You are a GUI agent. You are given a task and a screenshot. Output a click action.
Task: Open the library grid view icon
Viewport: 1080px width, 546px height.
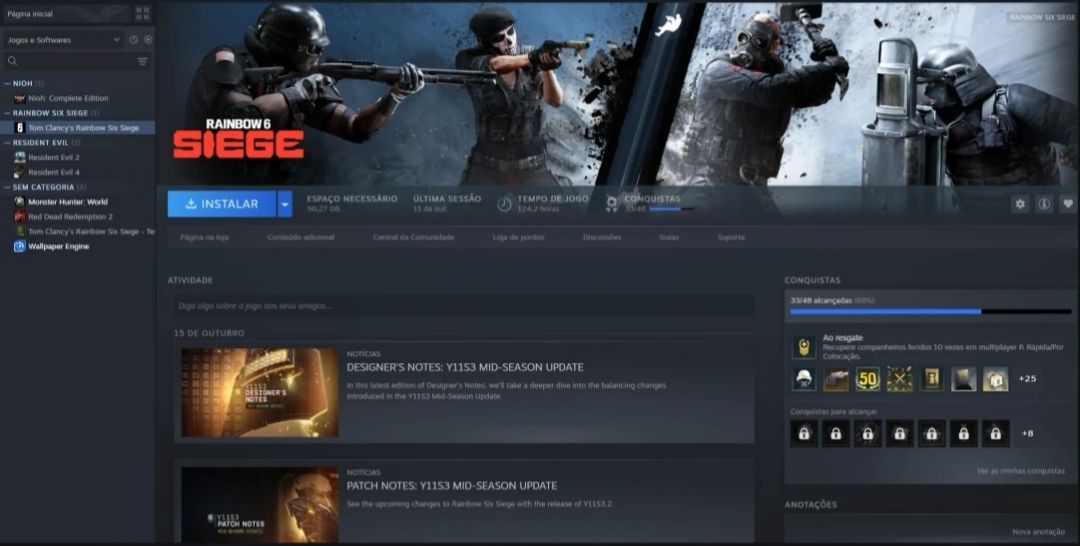click(143, 13)
